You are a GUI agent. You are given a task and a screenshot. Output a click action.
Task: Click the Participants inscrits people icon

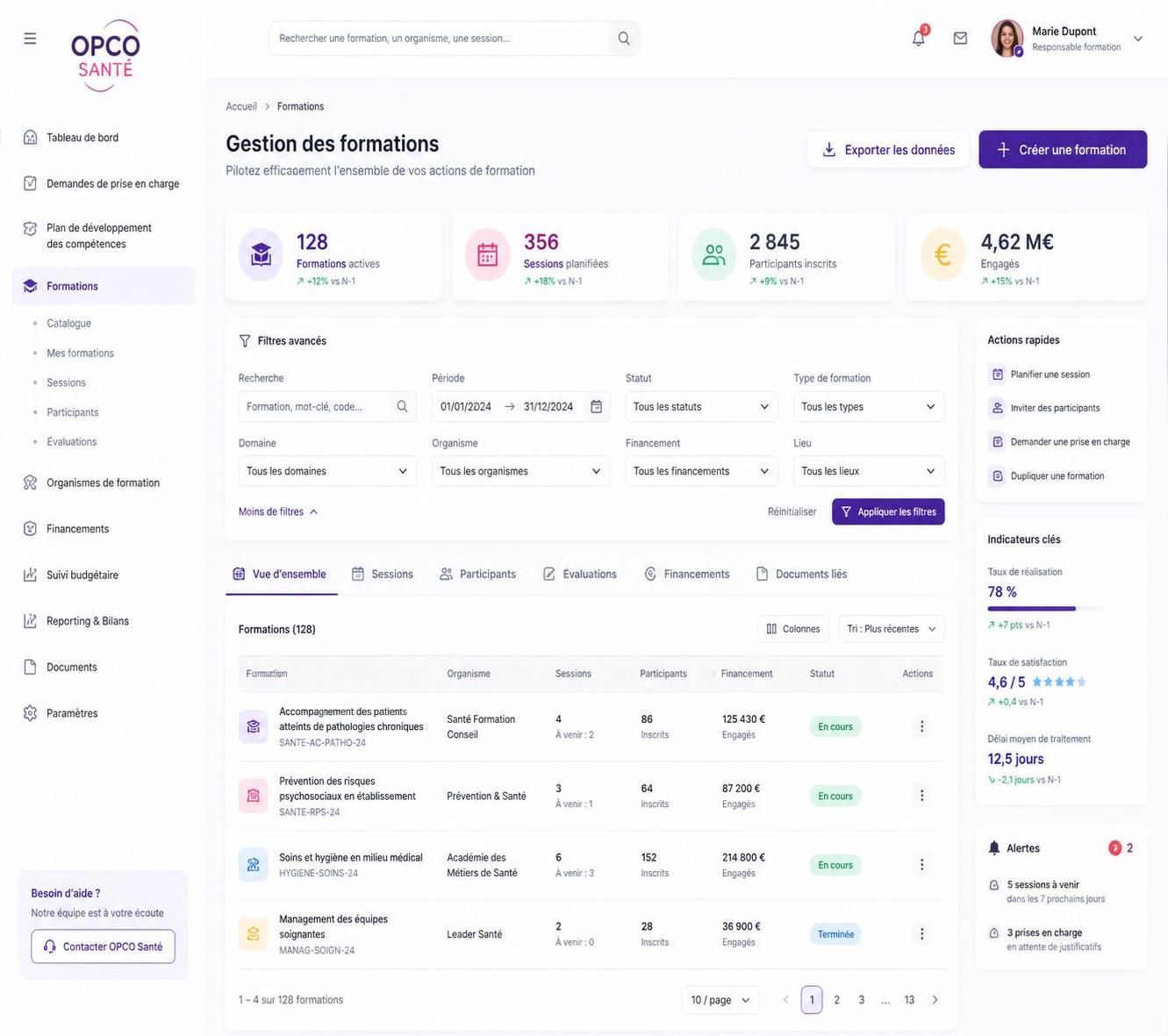714,255
